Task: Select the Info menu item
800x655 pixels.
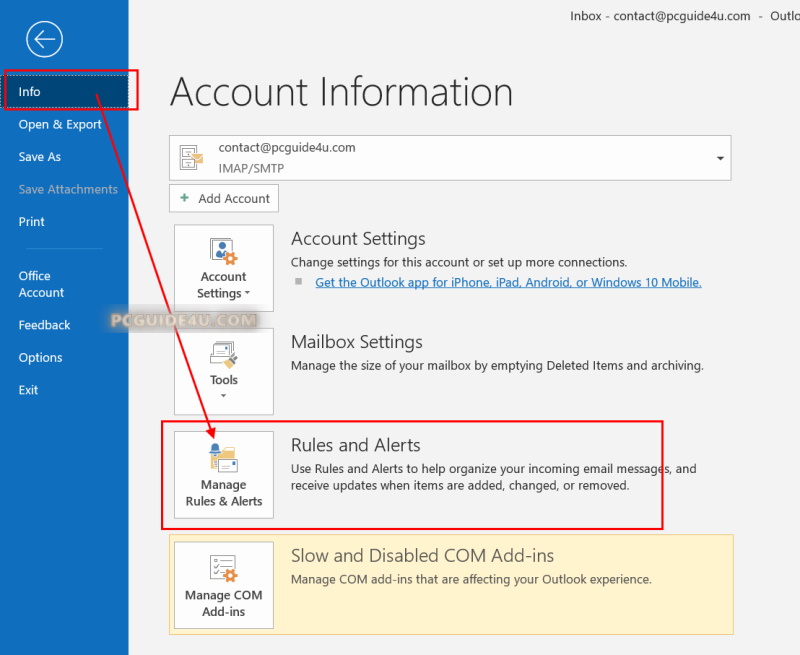Action: click(x=30, y=92)
